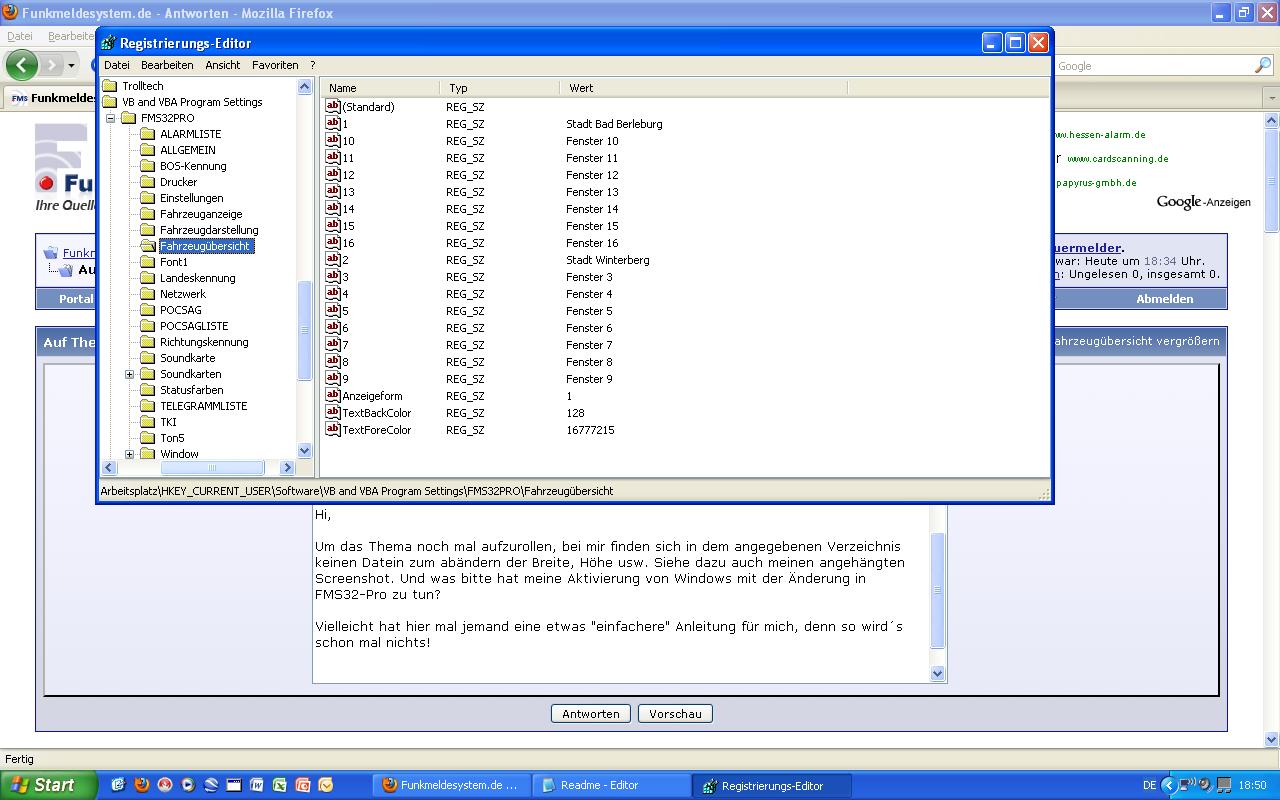The image size is (1280, 800).
Task: Open the Favoriten menu in the Registry Editor
Action: coord(275,65)
